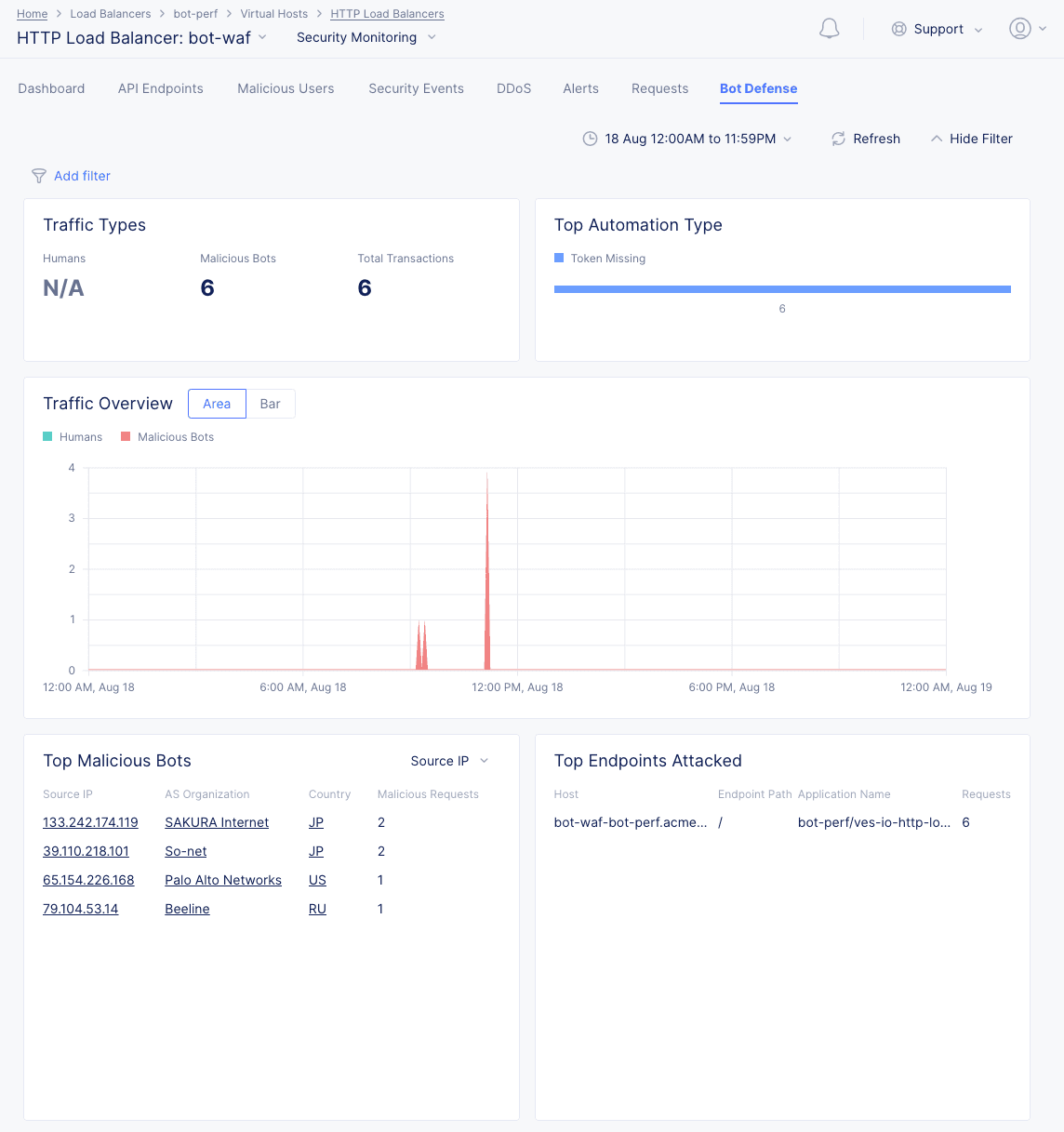Viewport: 1064px width, 1132px height.
Task: Click the Requests column header in endpoints
Action: pyautogui.click(x=986, y=794)
